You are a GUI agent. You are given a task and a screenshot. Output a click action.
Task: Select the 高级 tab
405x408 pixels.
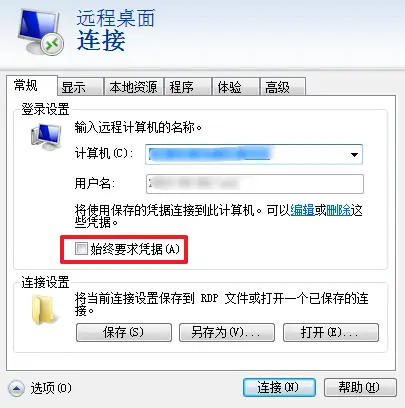283,87
